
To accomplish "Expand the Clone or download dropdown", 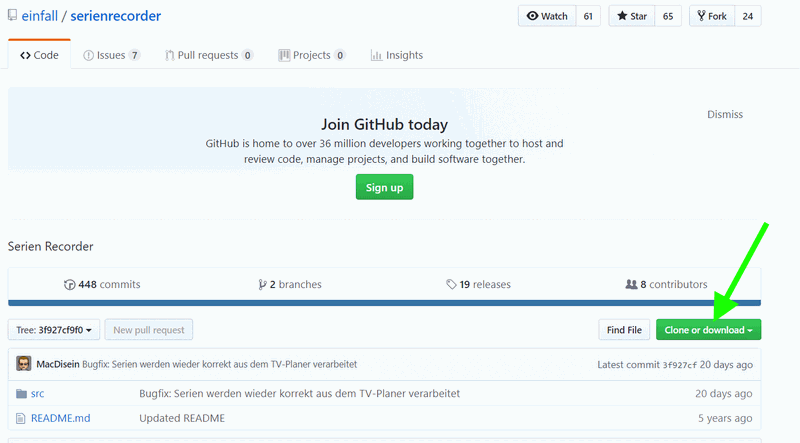I will 708,330.
